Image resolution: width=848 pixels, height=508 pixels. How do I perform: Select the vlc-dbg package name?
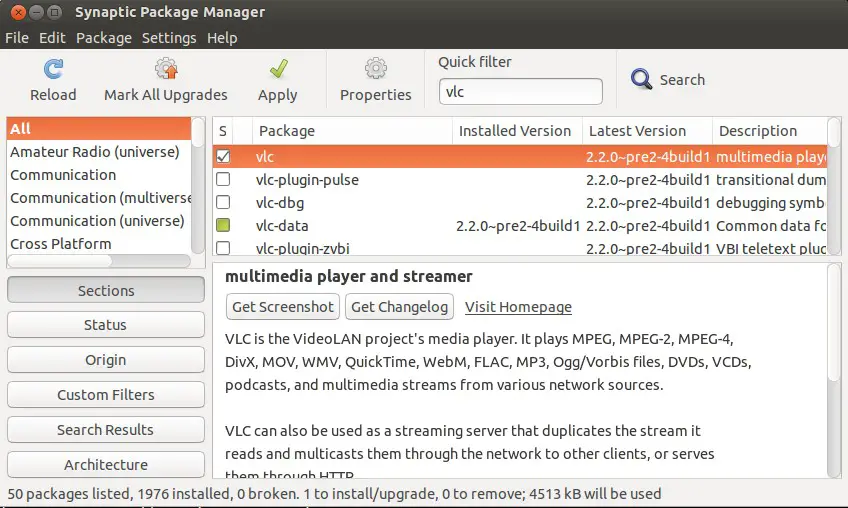[280, 203]
